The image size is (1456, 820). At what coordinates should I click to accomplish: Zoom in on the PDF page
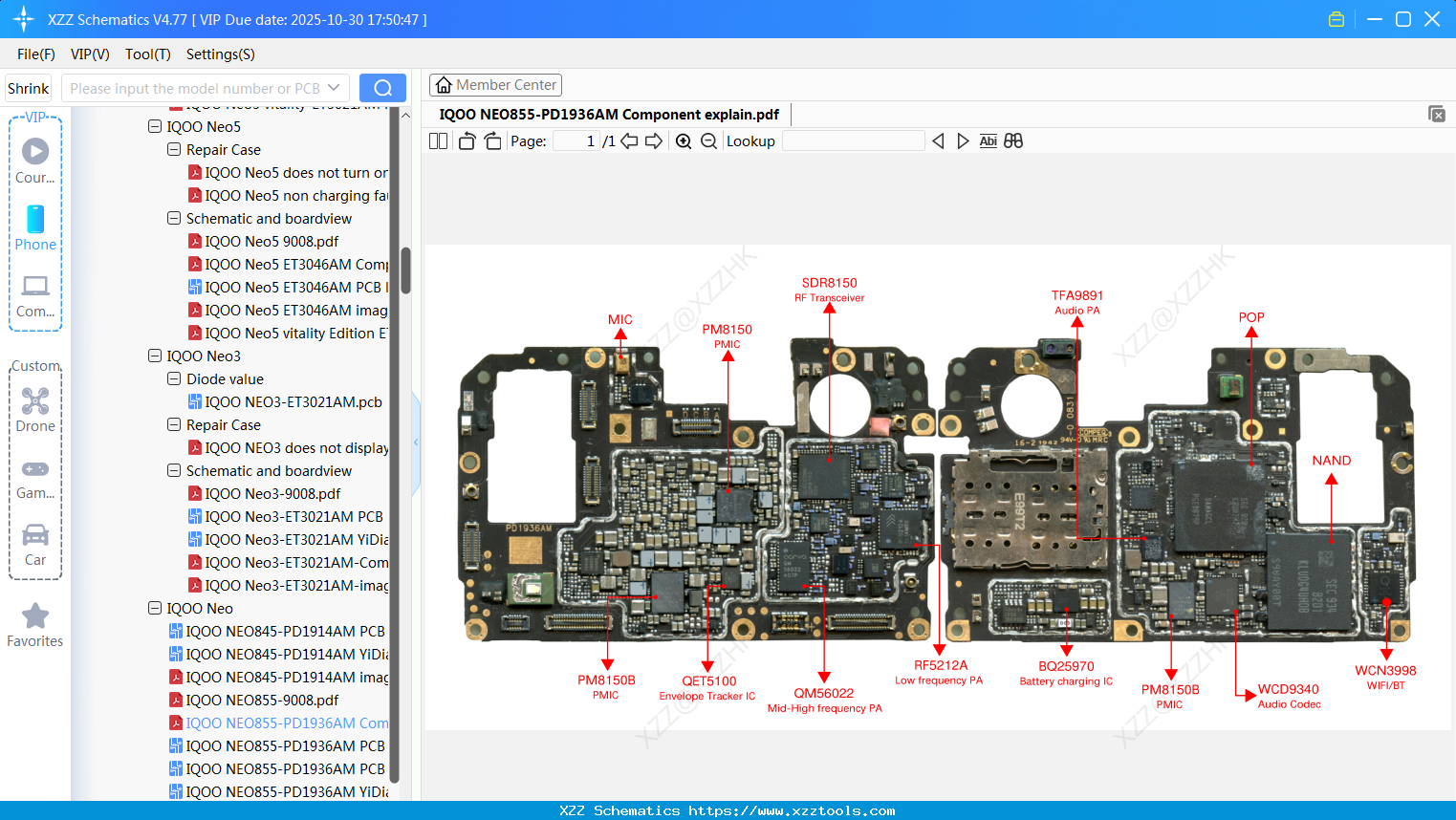[x=684, y=140]
